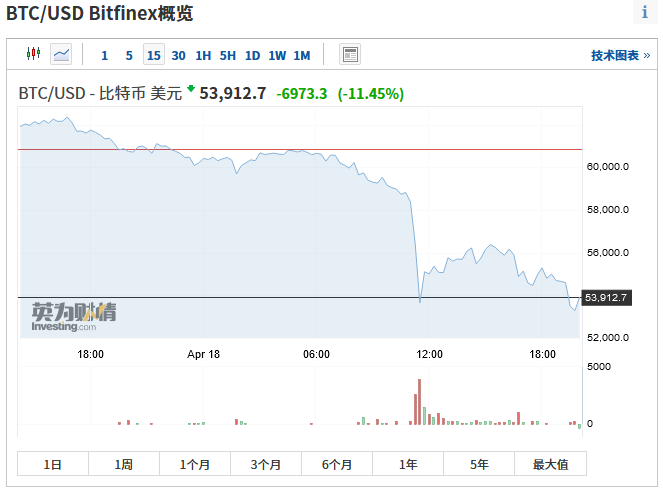Set range to 1年
663x492 pixels.
point(408,464)
